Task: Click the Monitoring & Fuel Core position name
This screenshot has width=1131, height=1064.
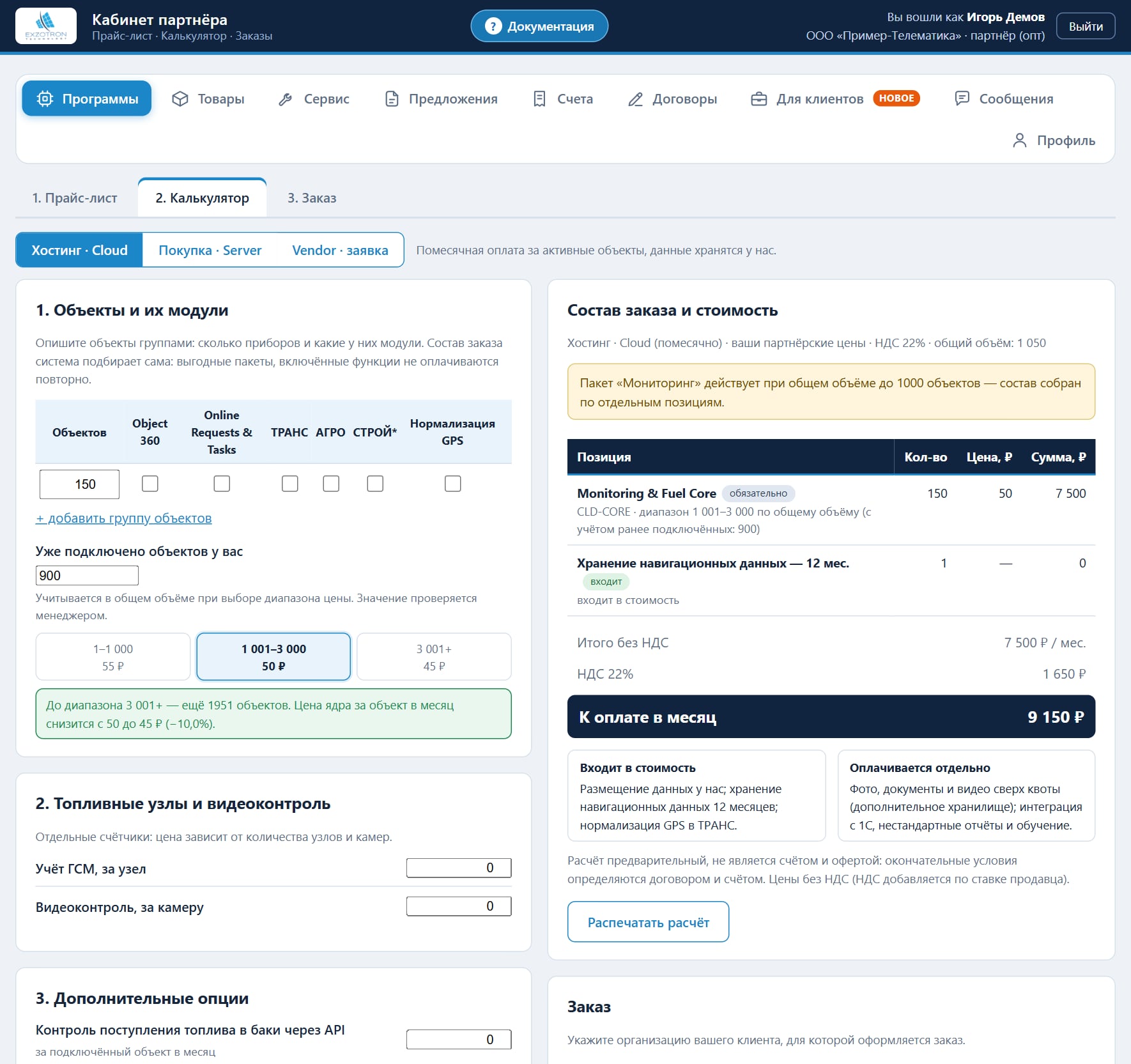Action: [646, 493]
